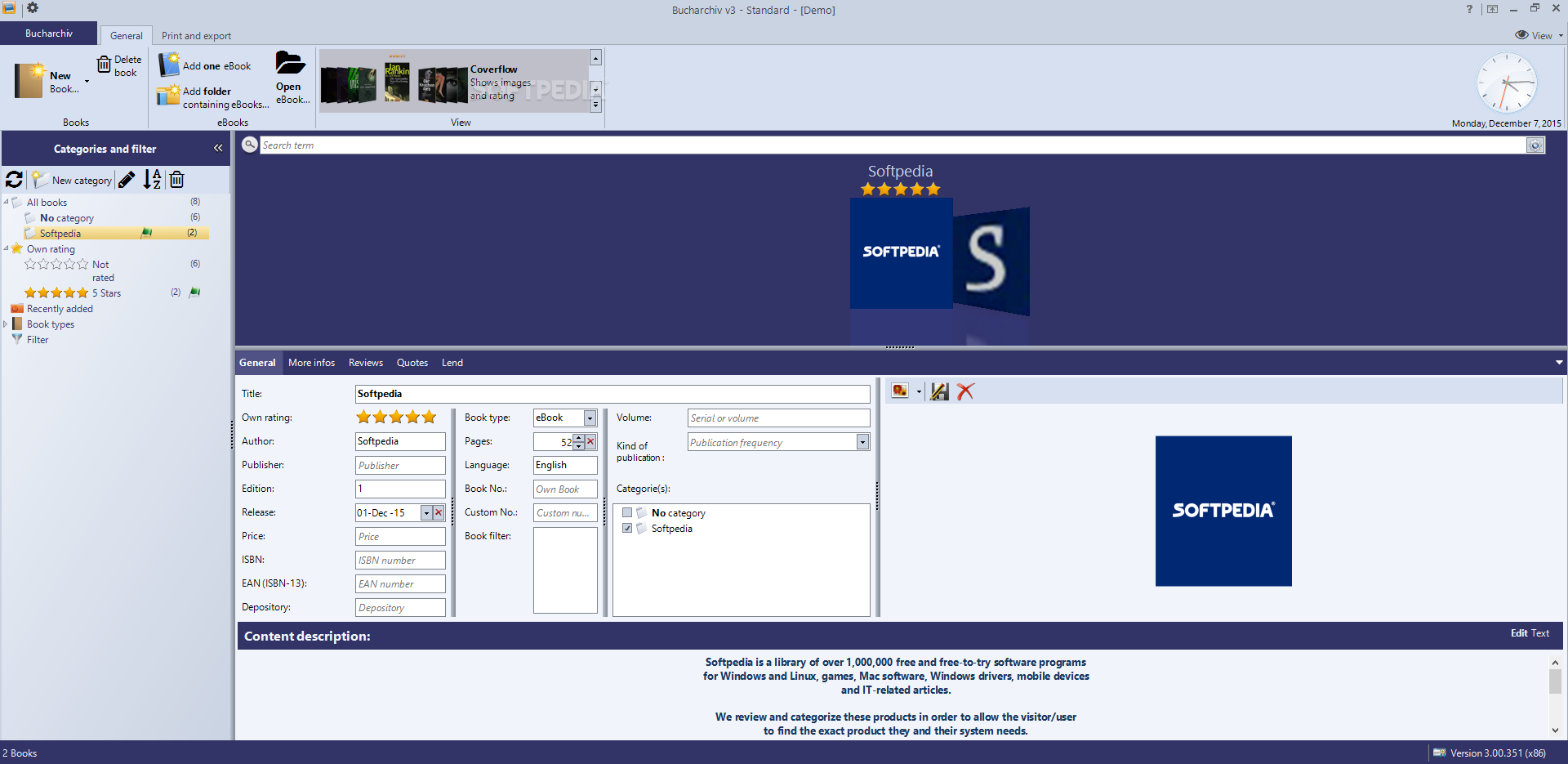Select the No category tree item
1568x764 pixels.
pos(67,217)
